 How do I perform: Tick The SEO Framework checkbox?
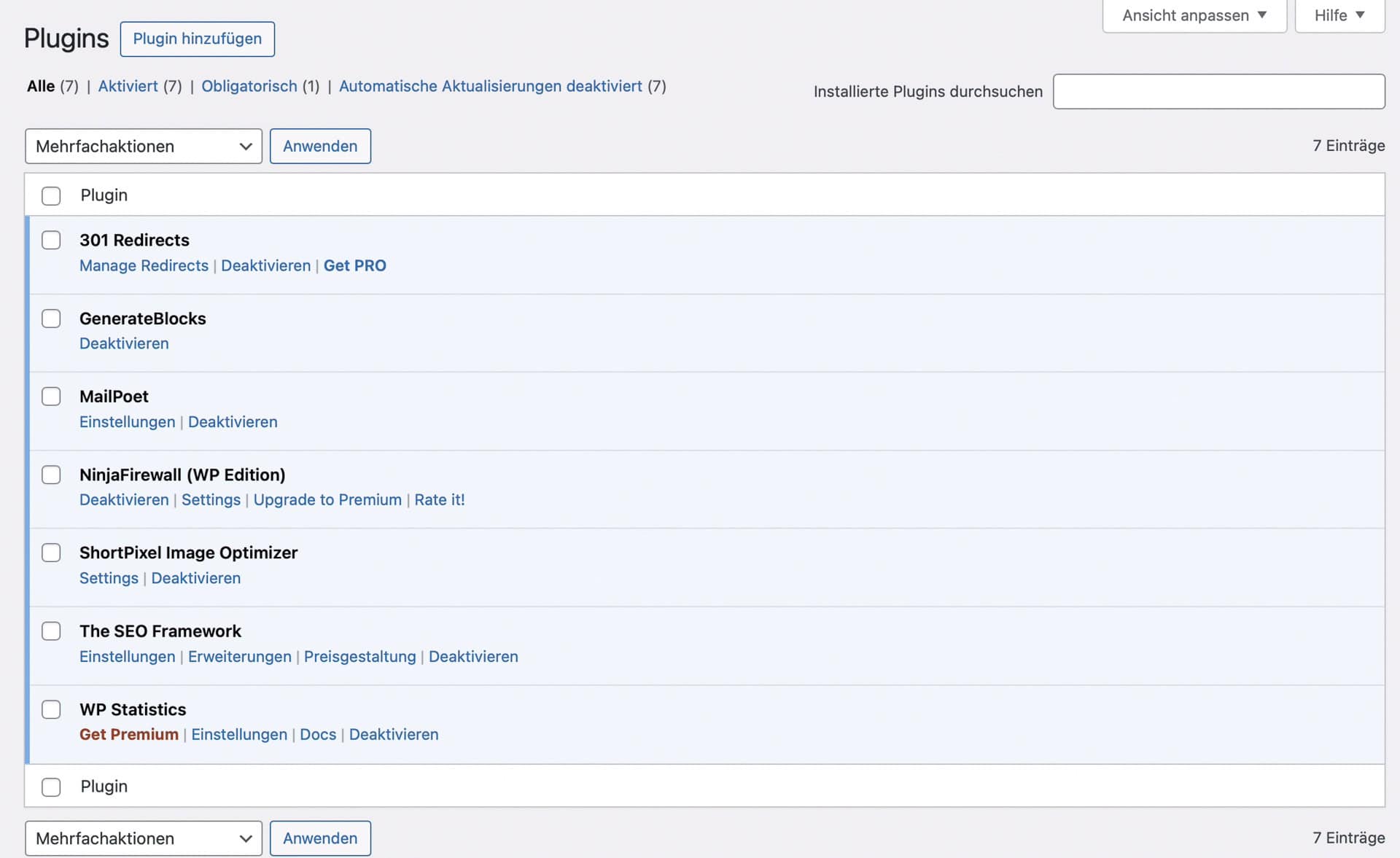[x=51, y=631]
